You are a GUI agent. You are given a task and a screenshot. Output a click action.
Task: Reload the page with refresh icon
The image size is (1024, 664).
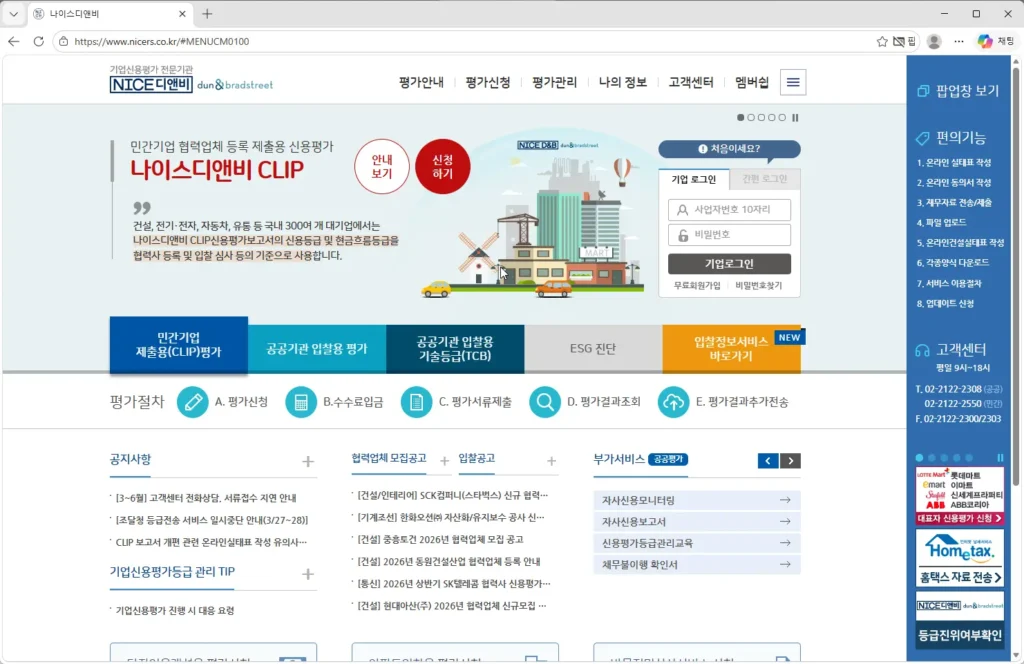coord(39,41)
